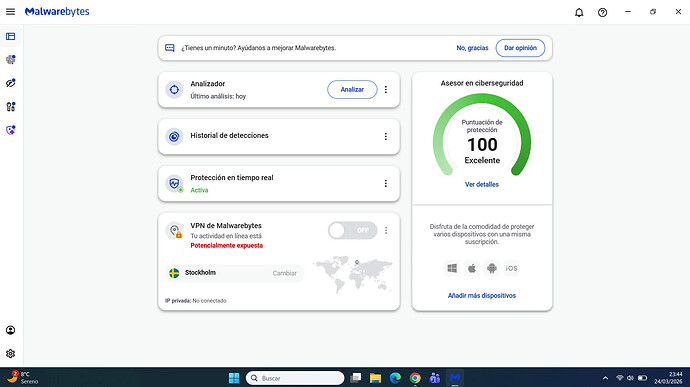Open Google Chrome from taskbar

coord(415,378)
